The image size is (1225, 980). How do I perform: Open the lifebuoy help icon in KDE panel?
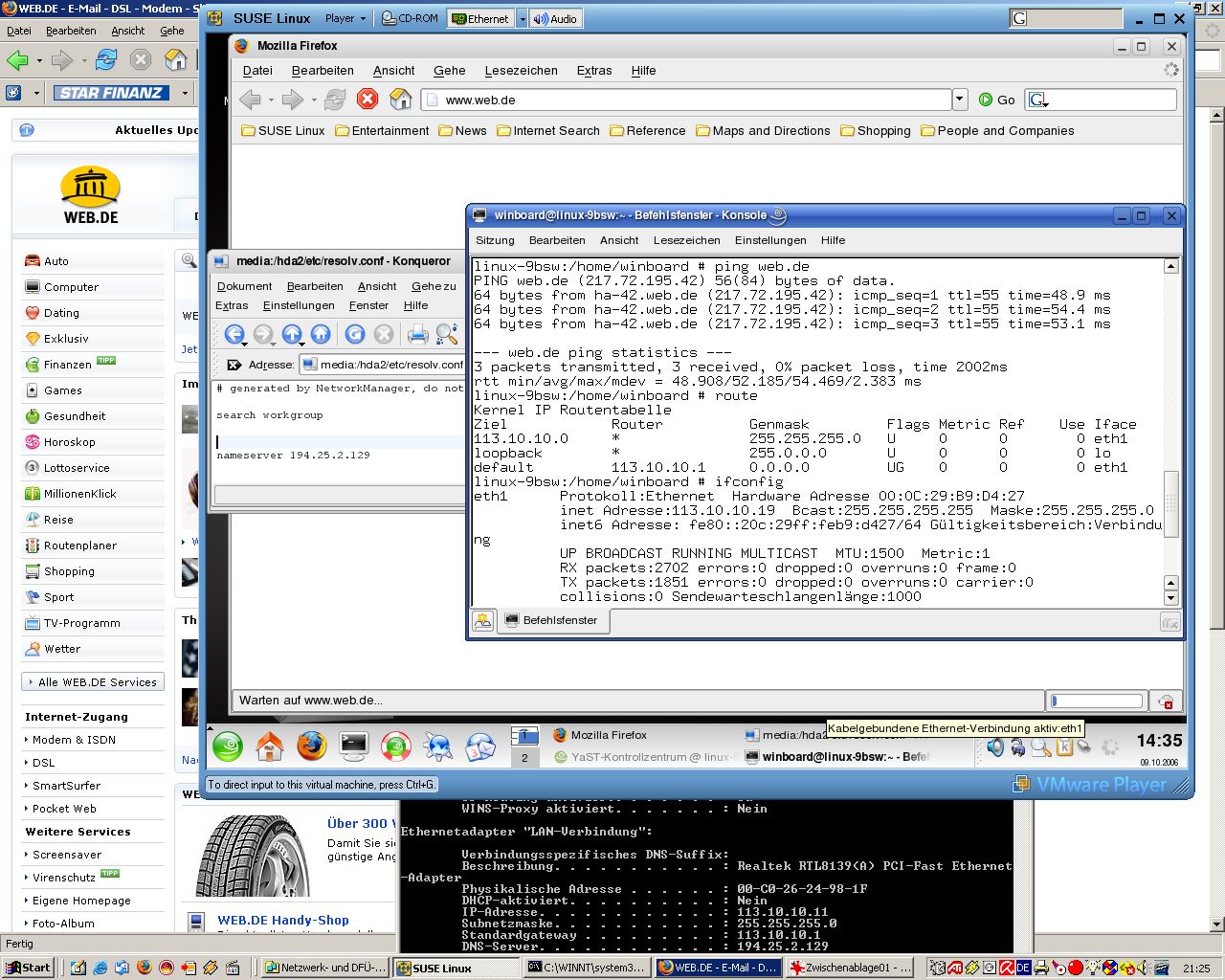[395, 746]
